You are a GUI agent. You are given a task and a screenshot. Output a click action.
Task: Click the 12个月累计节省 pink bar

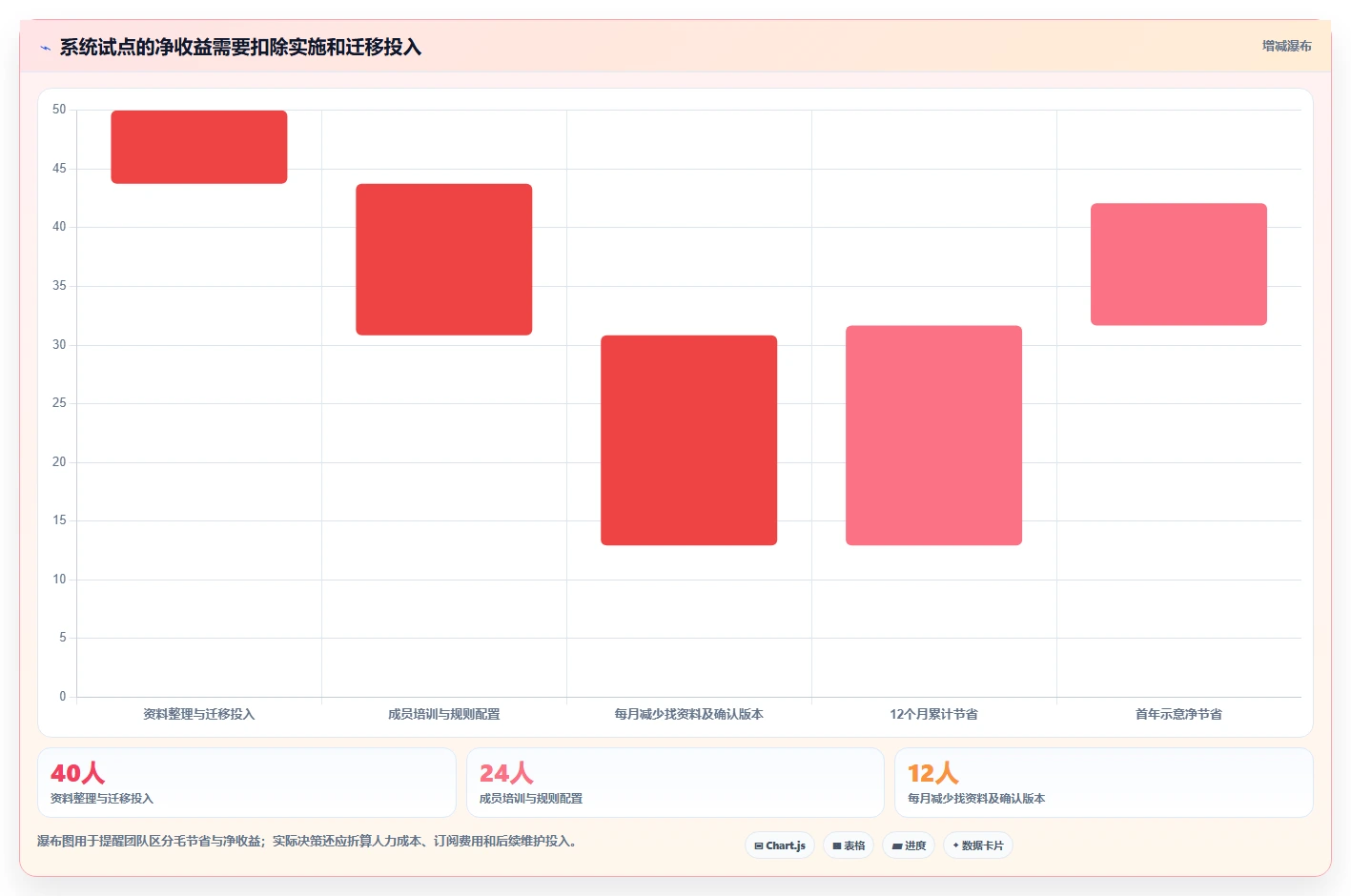[x=934, y=436]
